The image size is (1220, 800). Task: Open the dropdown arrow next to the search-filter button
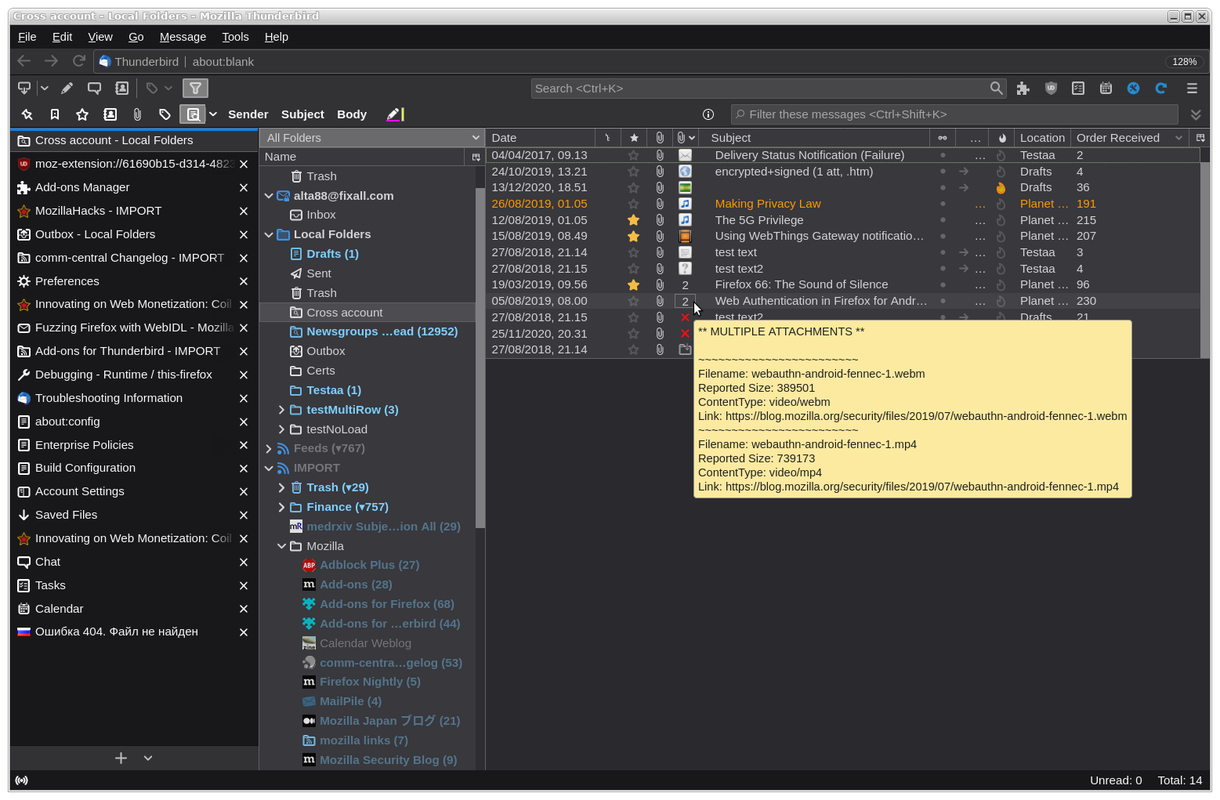[213, 114]
